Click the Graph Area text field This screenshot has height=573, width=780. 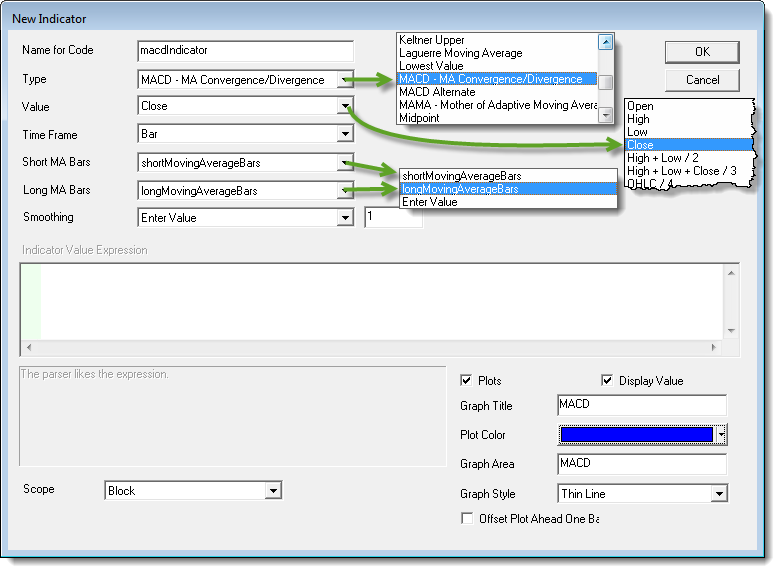[641, 464]
